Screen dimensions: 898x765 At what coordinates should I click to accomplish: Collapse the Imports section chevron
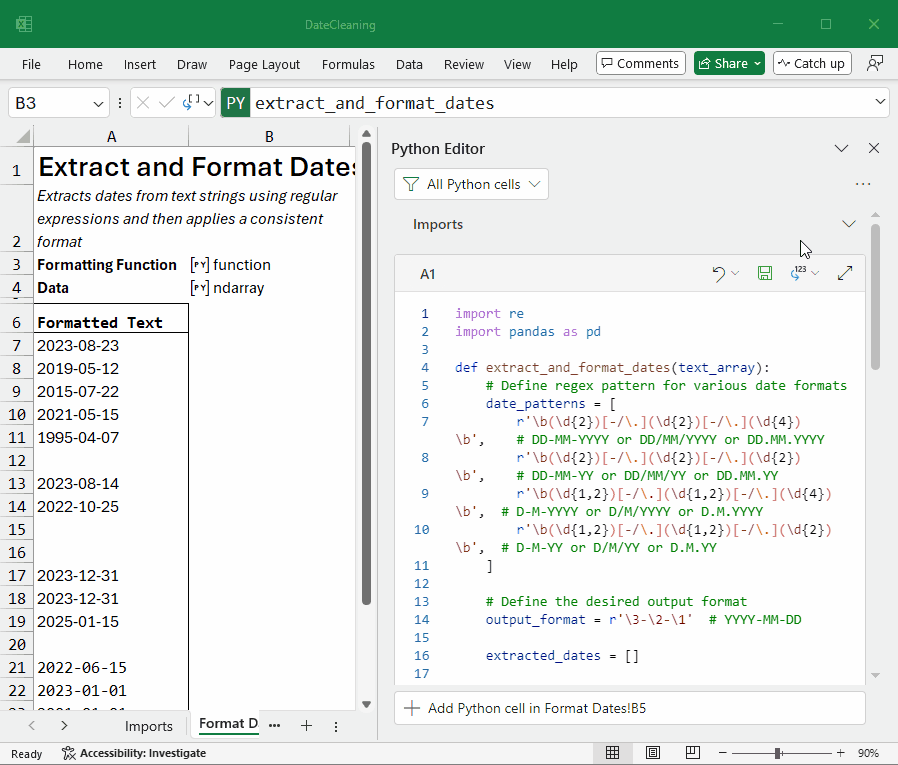pos(849,224)
